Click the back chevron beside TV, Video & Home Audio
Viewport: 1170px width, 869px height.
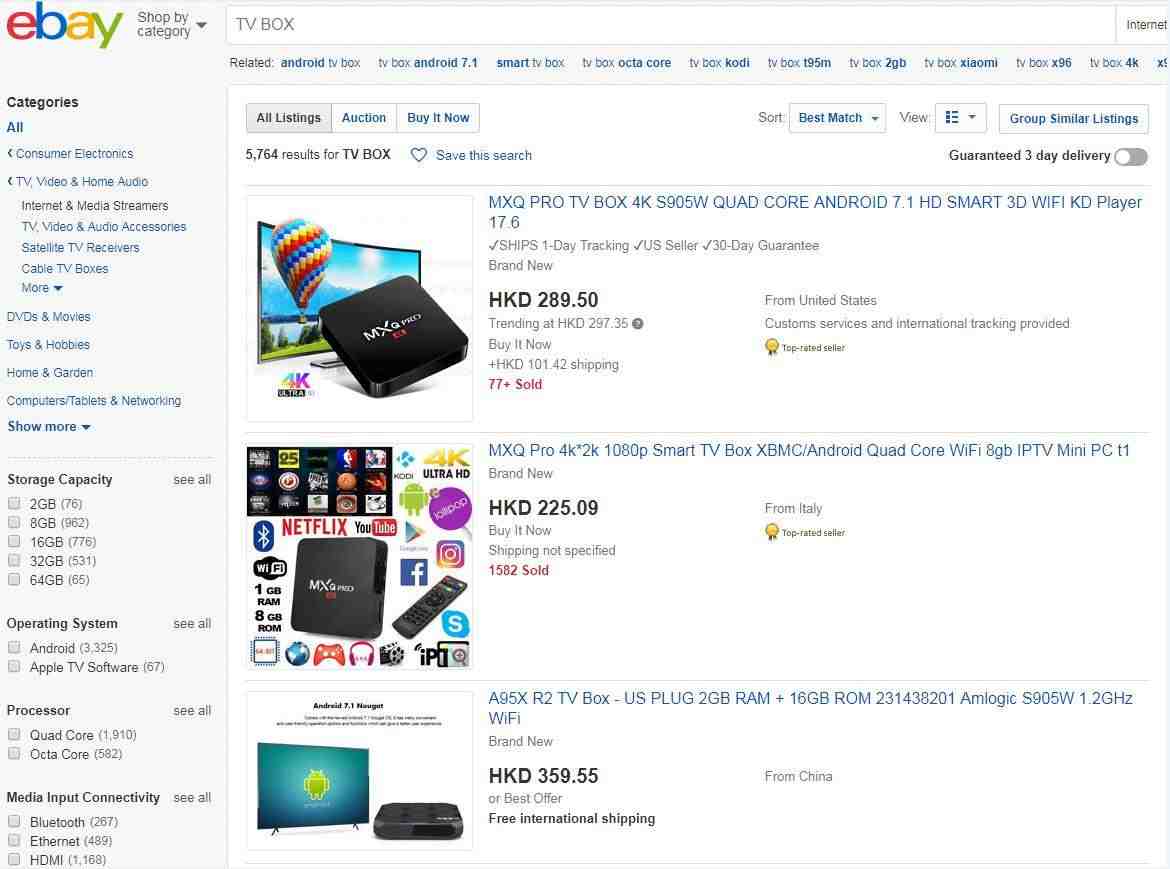coord(10,181)
